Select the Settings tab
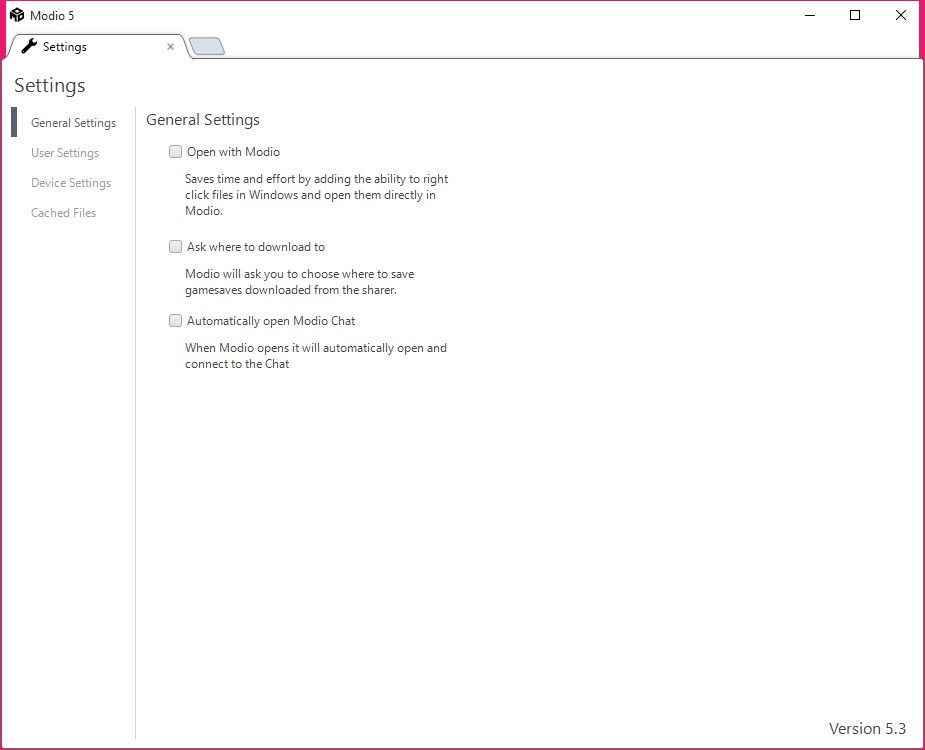Image resolution: width=925 pixels, height=750 pixels. pyautogui.click(x=97, y=47)
